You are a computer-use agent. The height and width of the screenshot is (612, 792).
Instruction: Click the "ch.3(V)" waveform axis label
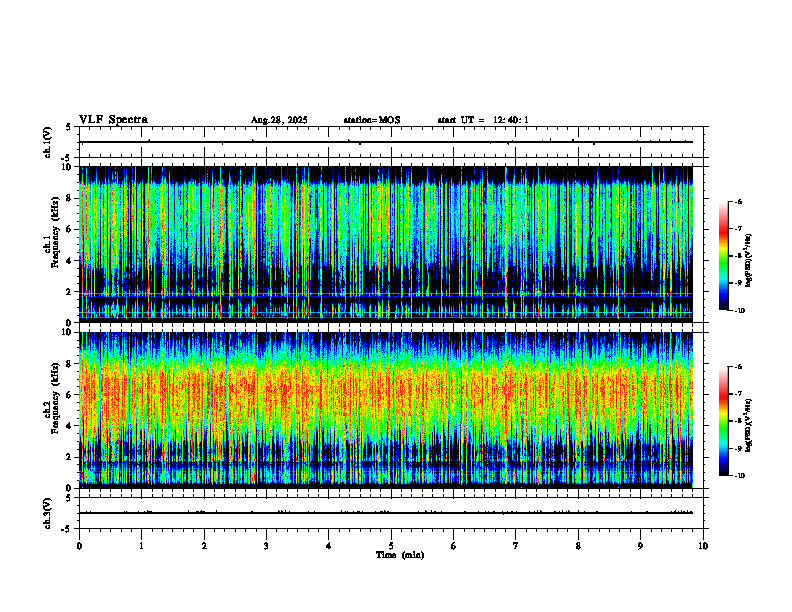(x=48, y=513)
